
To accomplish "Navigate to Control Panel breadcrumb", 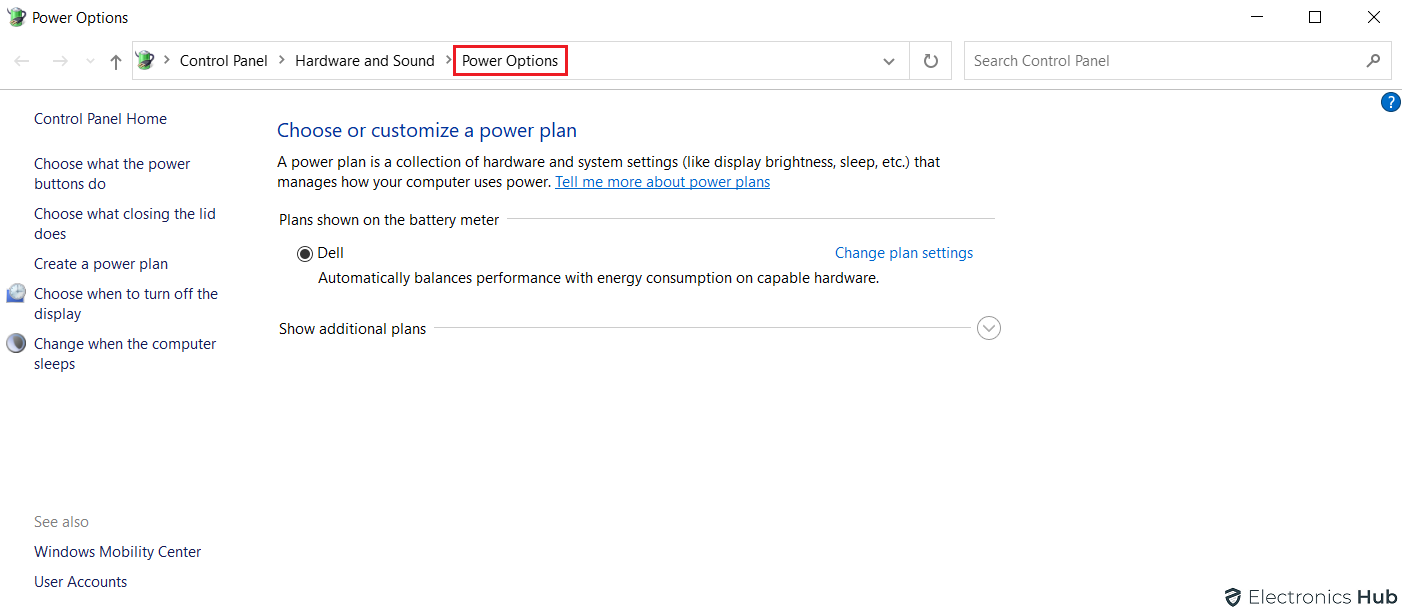I will [x=224, y=61].
